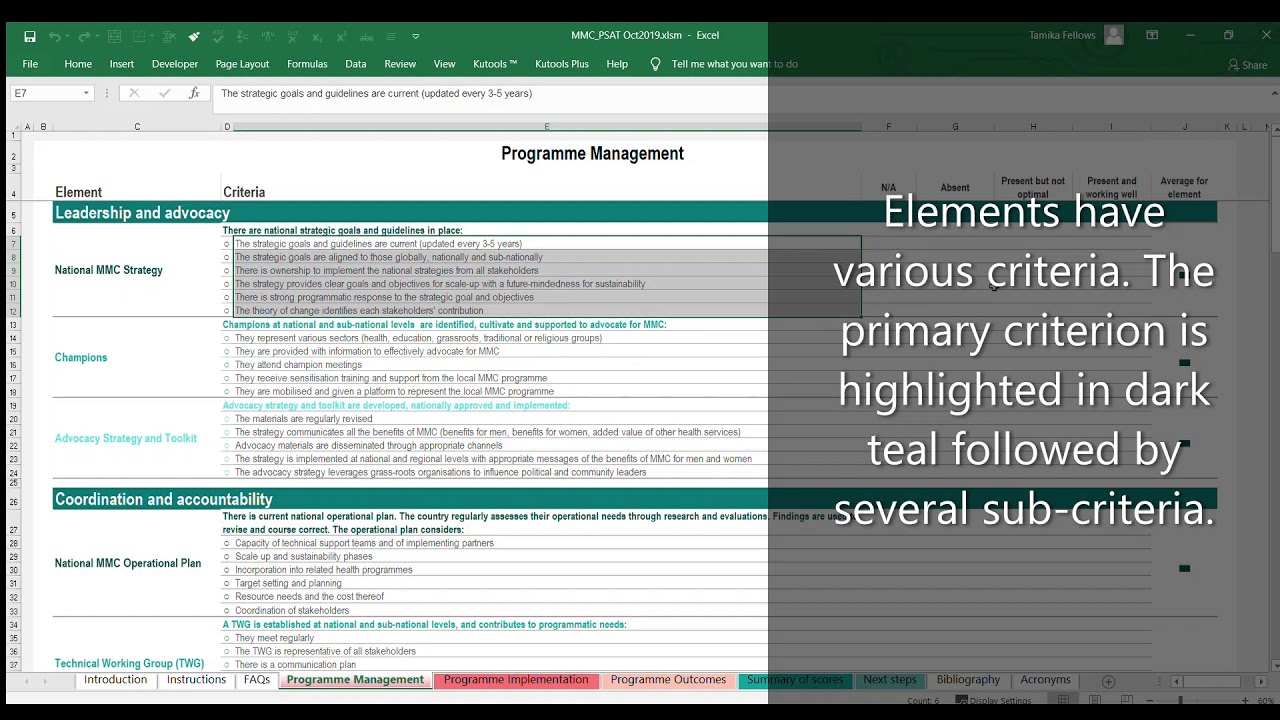The width and height of the screenshot is (1280, 720).
Task: Open the Undo history dropdown arrow
Action: click(67, 37)
